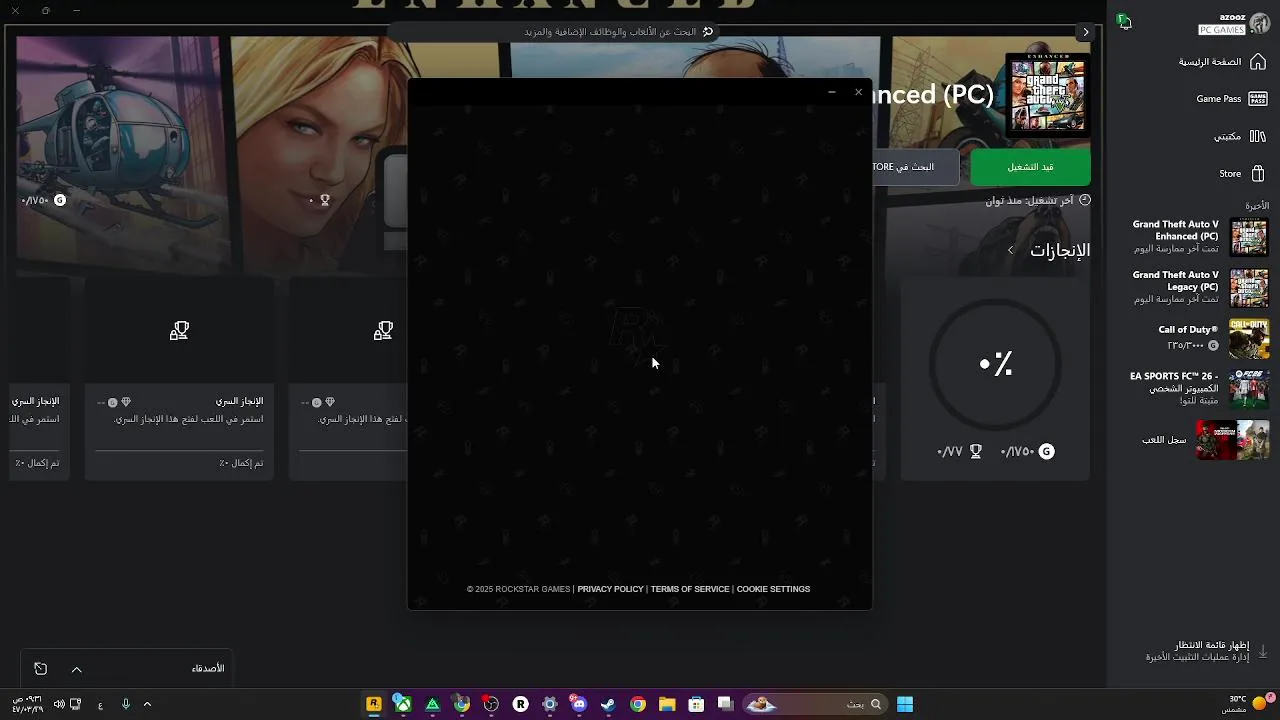Expand the Friends (الأصدقاء) panel chevron
The image size is (1280, 720).
click(76, 669)
